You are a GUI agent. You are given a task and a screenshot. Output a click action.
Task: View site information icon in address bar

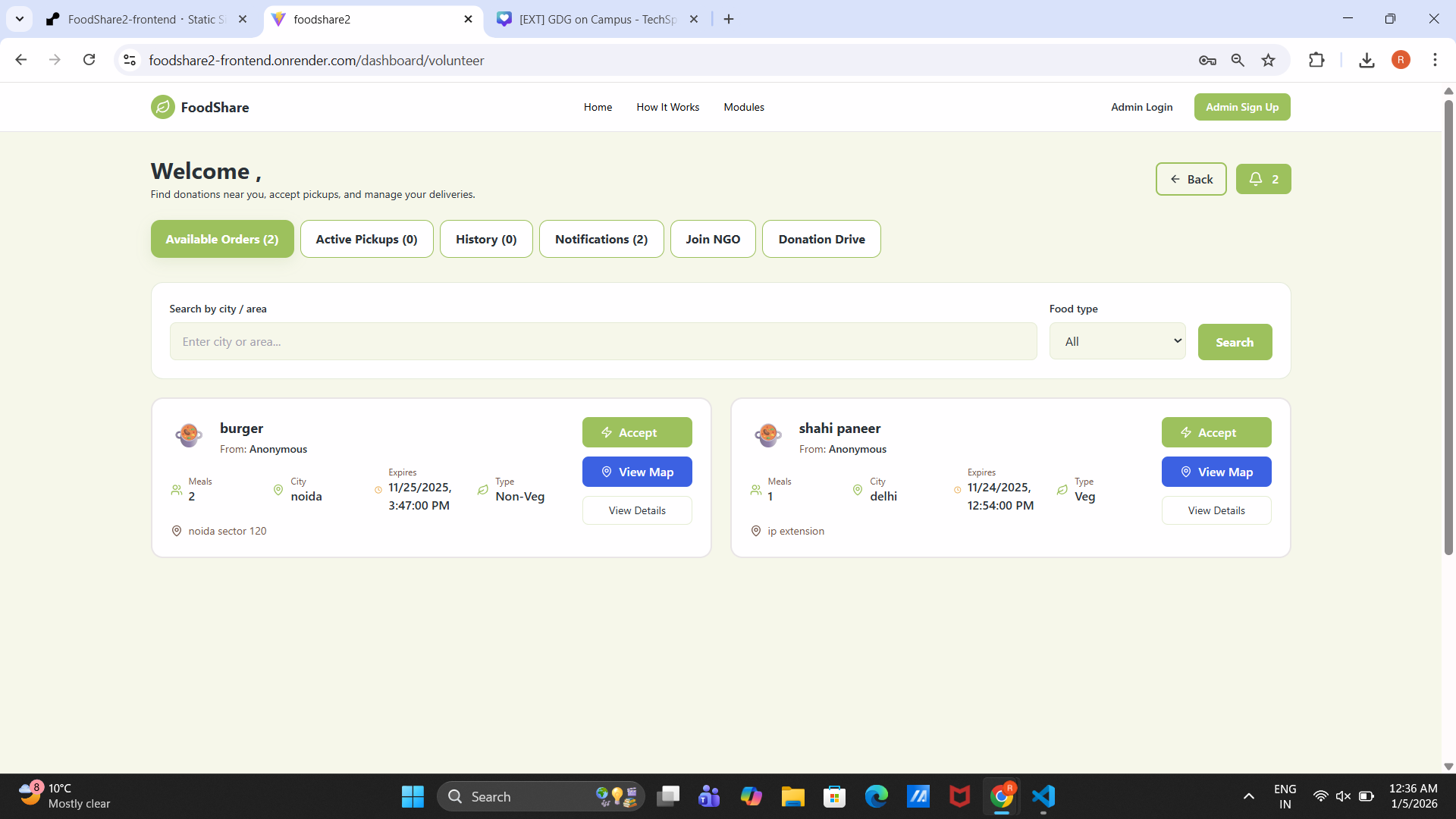130,60
